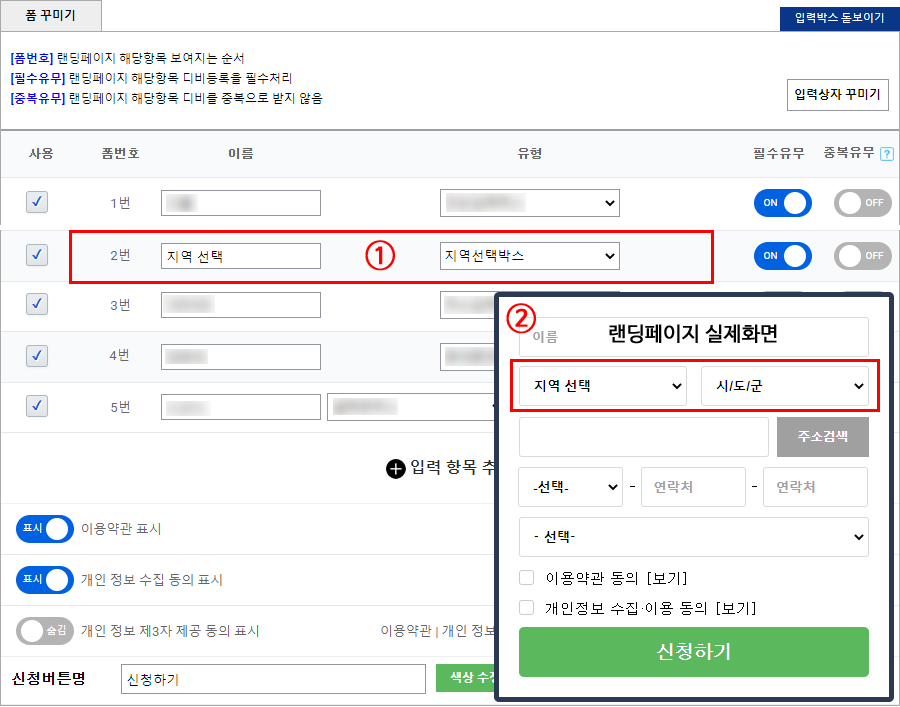Toggle 이용약관 표시 switch off

click(x=45, y=529)
